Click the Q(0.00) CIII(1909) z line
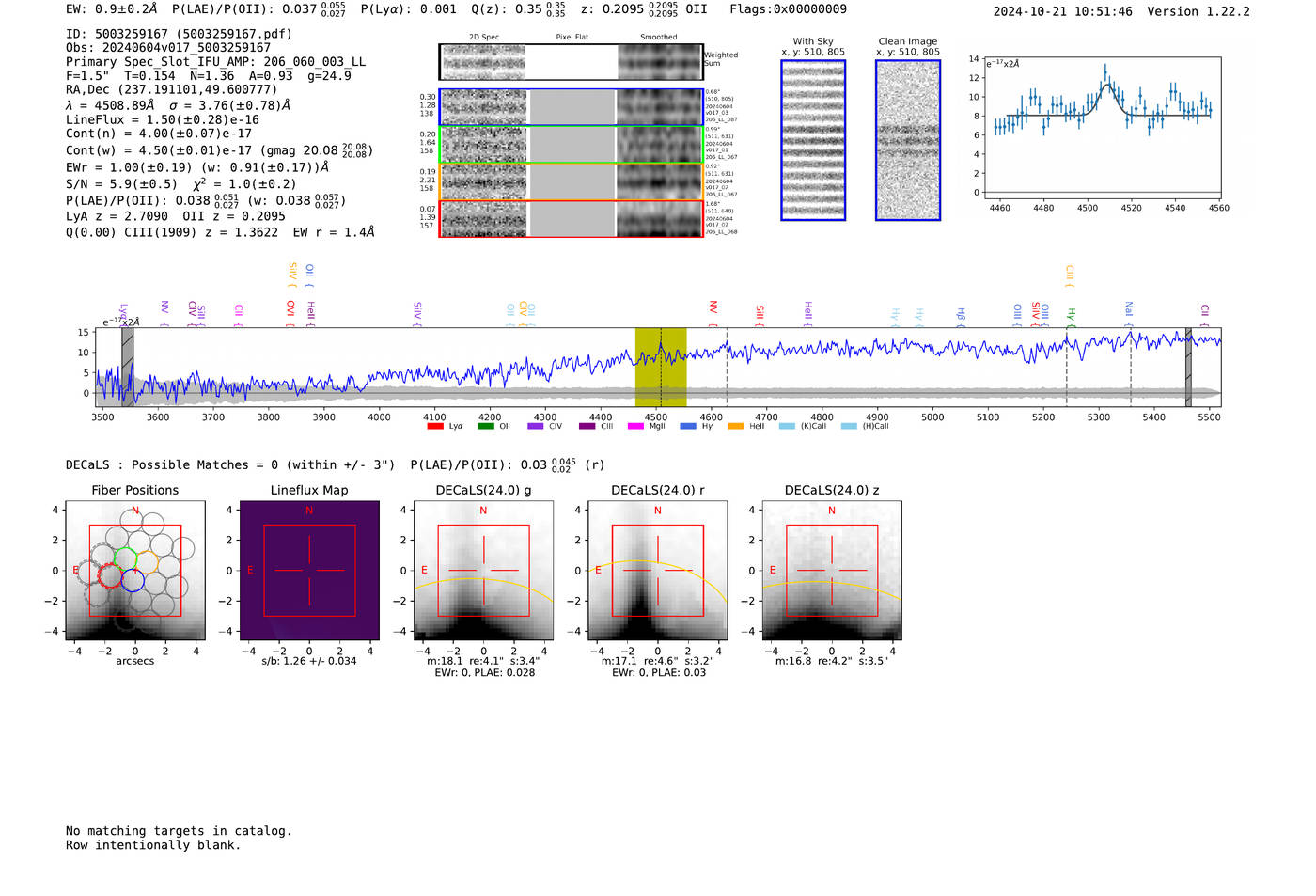Viewport: 1316px width, 896px height. 220,232
